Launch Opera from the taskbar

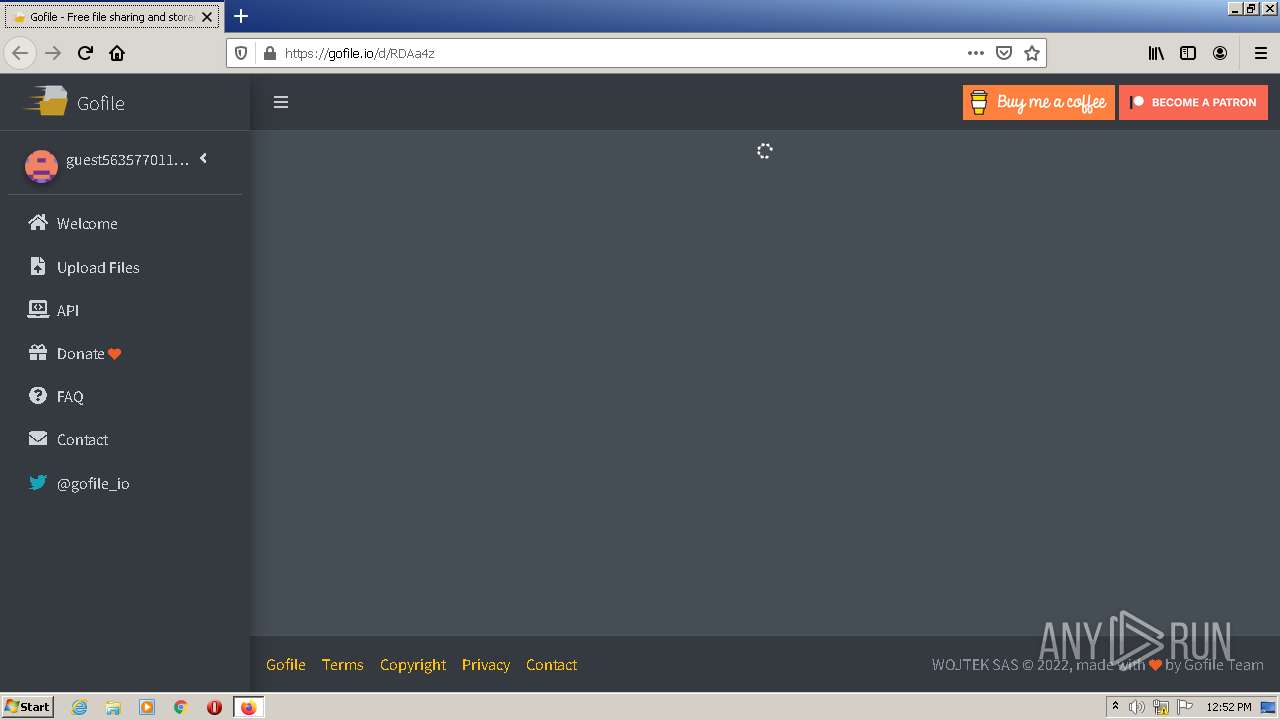(214, 707)
